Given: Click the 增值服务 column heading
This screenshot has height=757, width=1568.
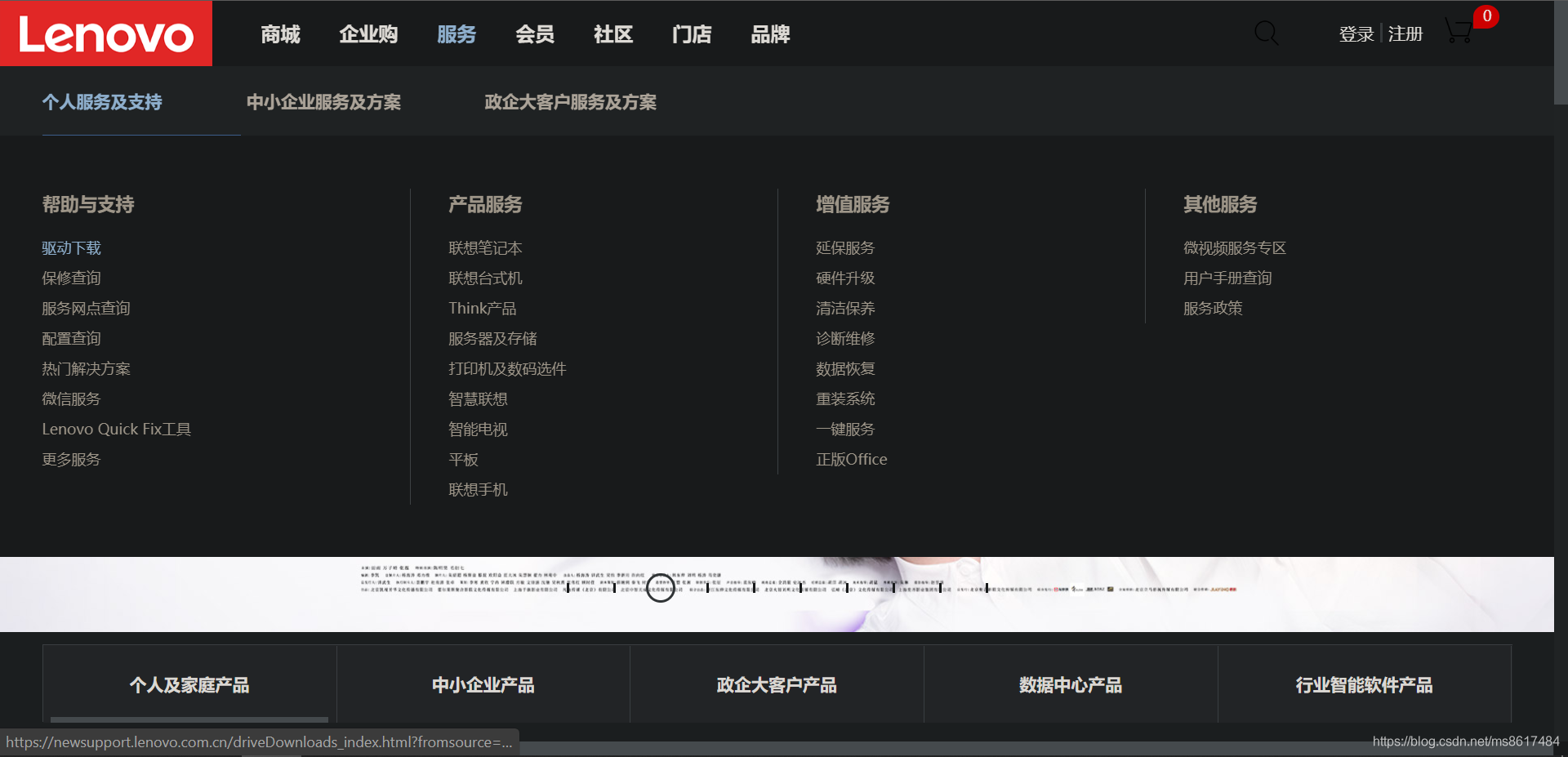Looking at the screenshot, I should pyautogui.click(x=853, y=204).
